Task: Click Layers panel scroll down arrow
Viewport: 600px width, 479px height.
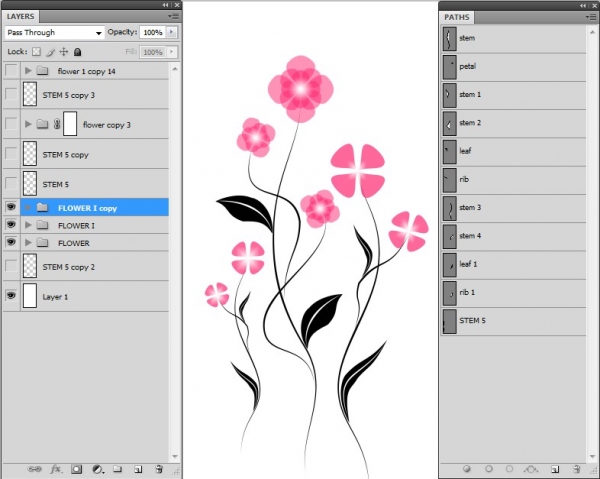Action: 175,456
